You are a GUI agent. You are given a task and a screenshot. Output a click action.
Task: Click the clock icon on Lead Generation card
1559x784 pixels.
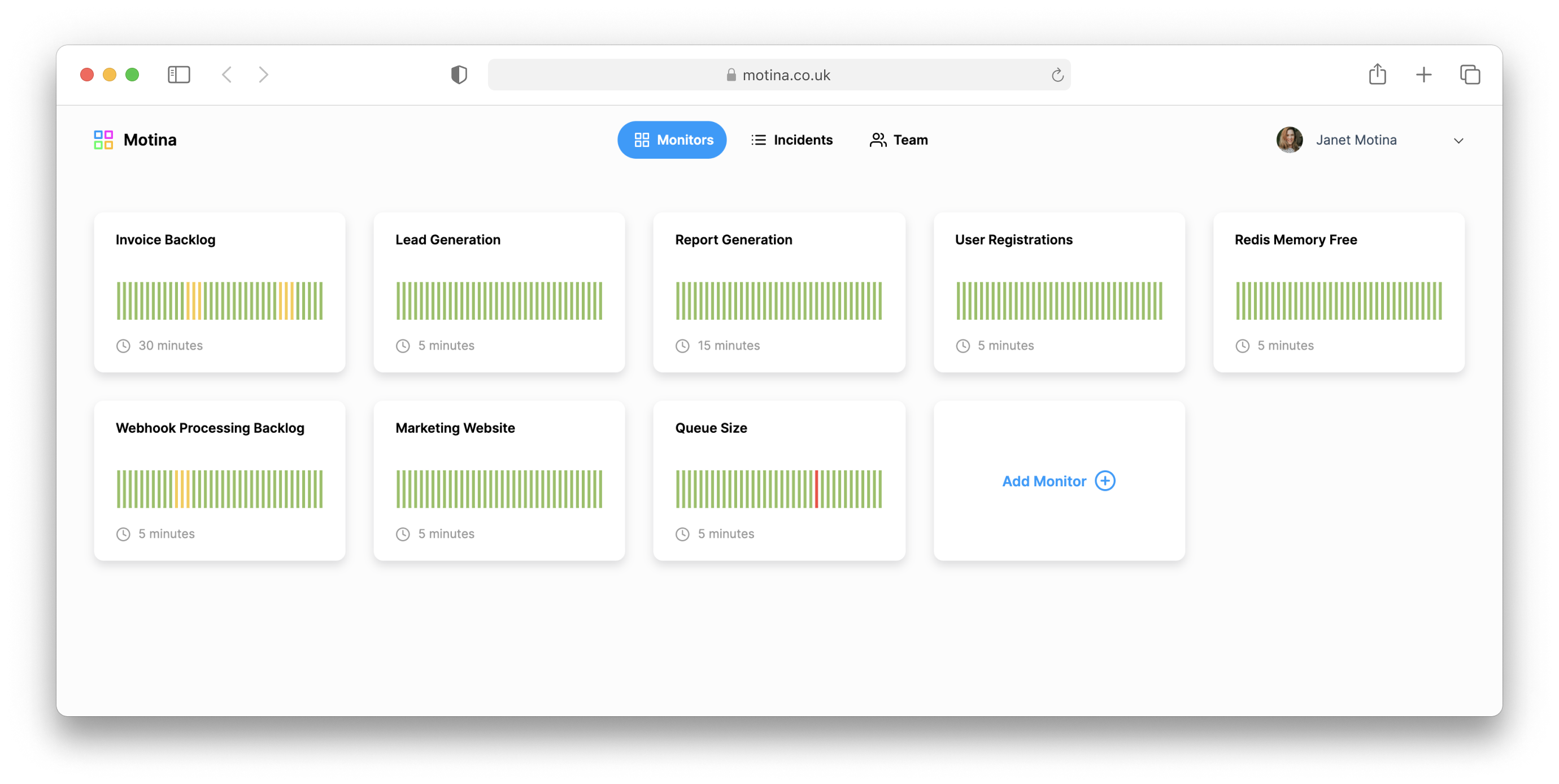pos(403,346)
